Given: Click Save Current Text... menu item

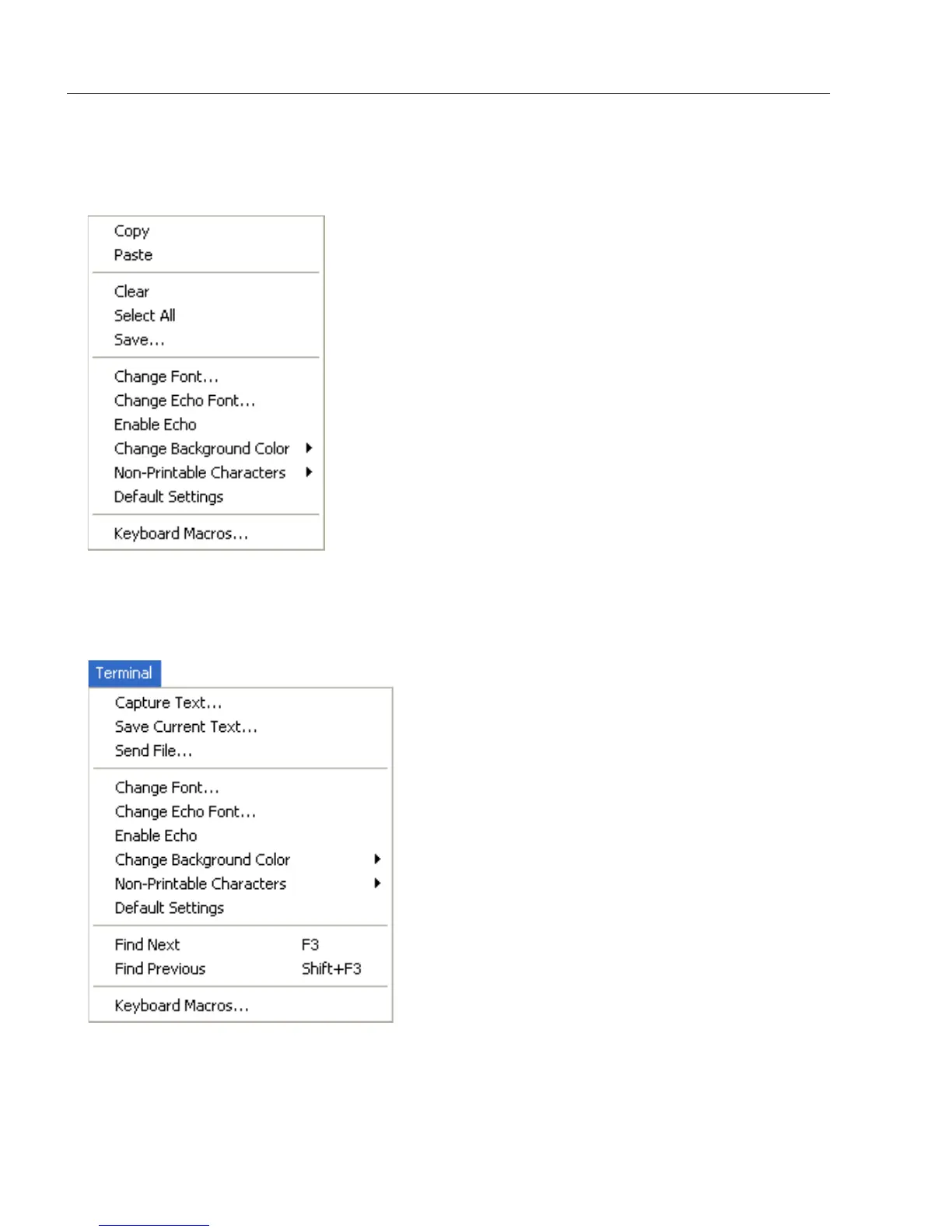Looking at the screenshot, I should coord(186,727).
